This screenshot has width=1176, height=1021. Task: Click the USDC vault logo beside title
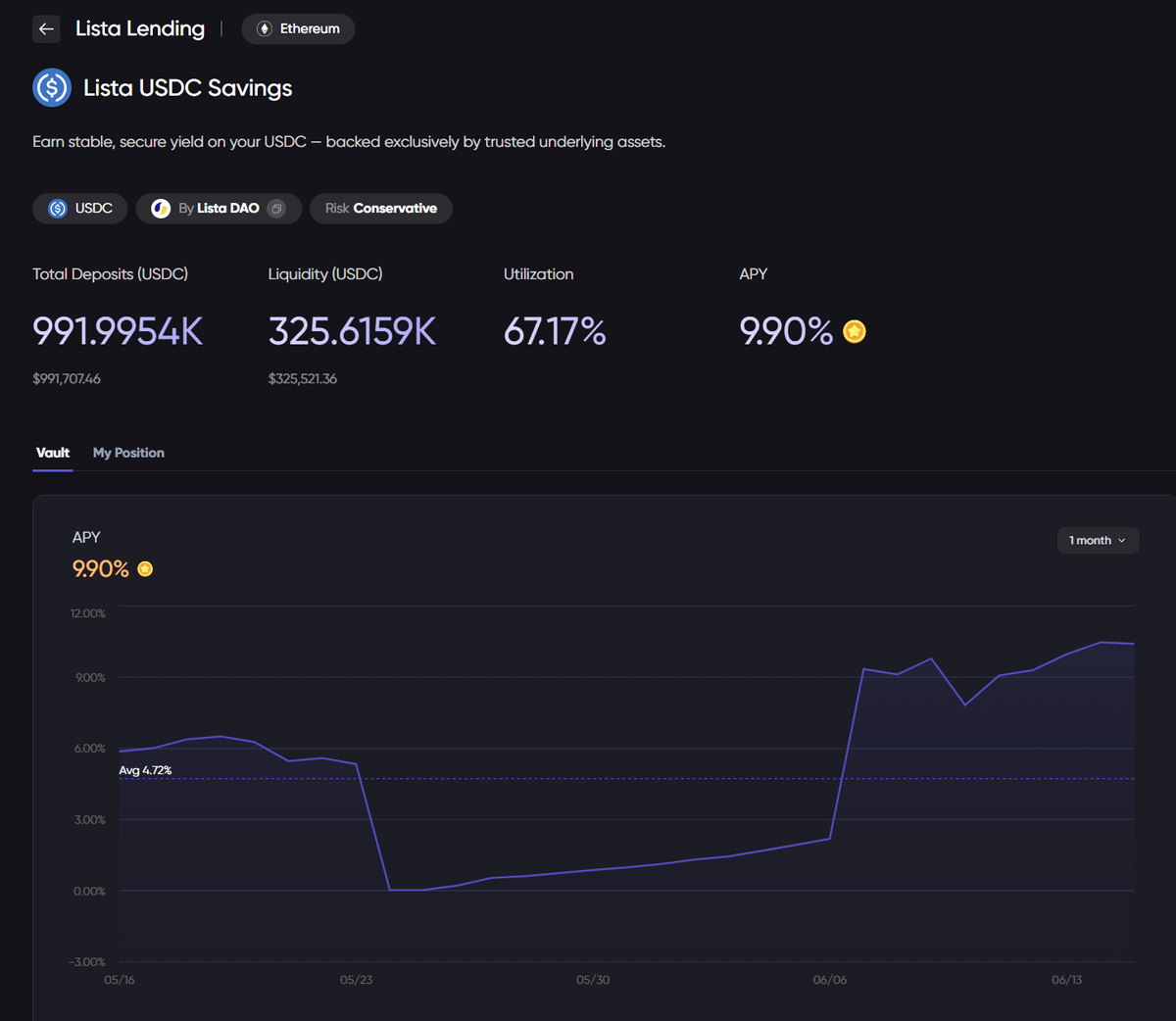click(x=52, y=88)
